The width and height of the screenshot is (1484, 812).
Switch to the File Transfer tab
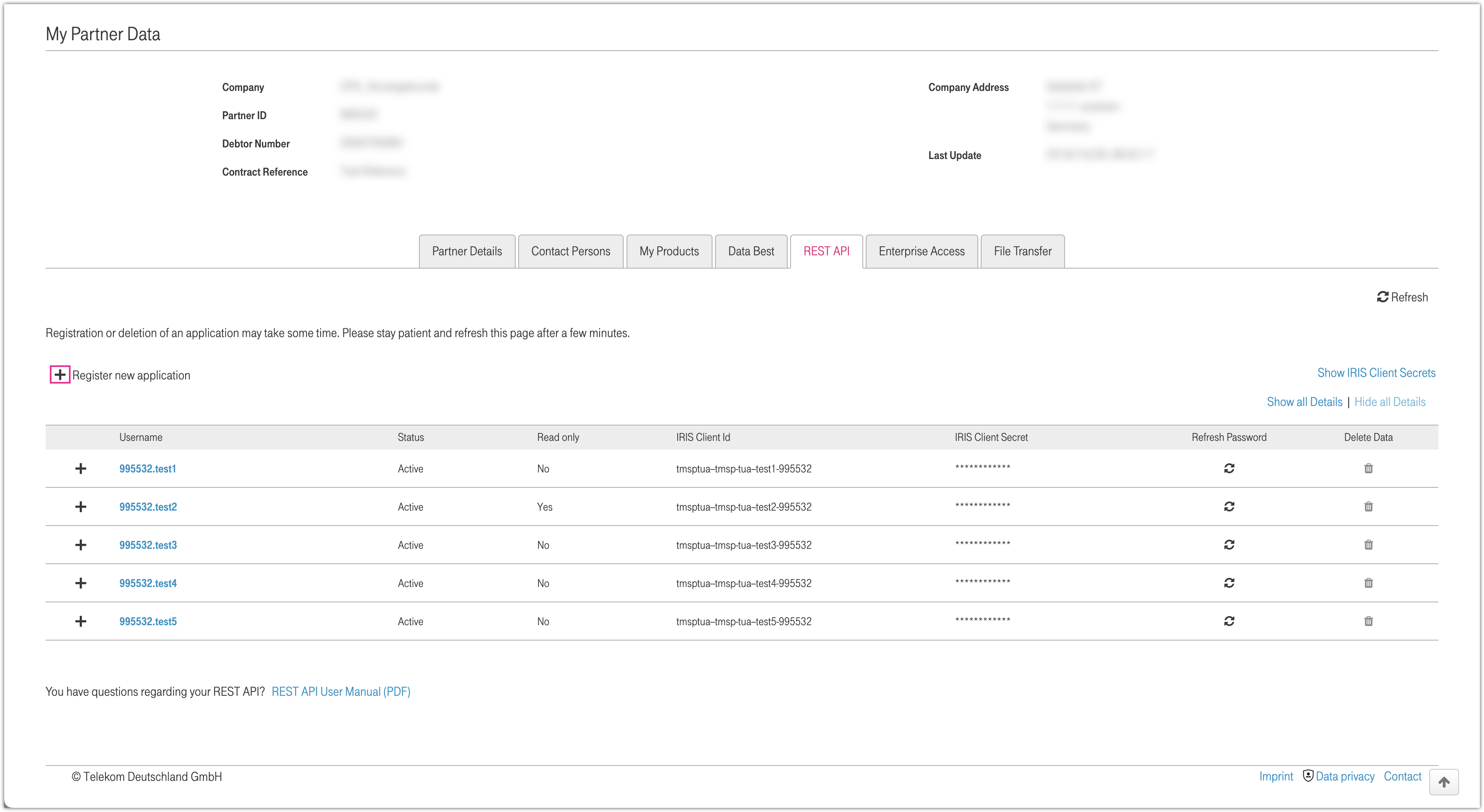1023,251
